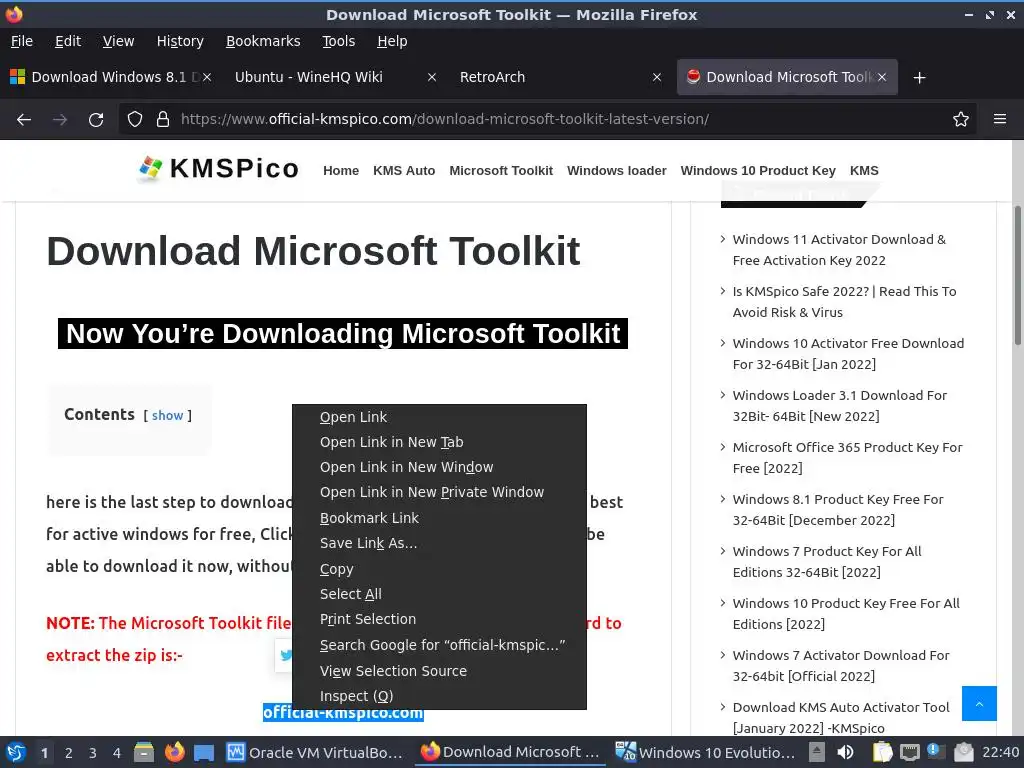Expand Contents with the show link

coord(167,415)
